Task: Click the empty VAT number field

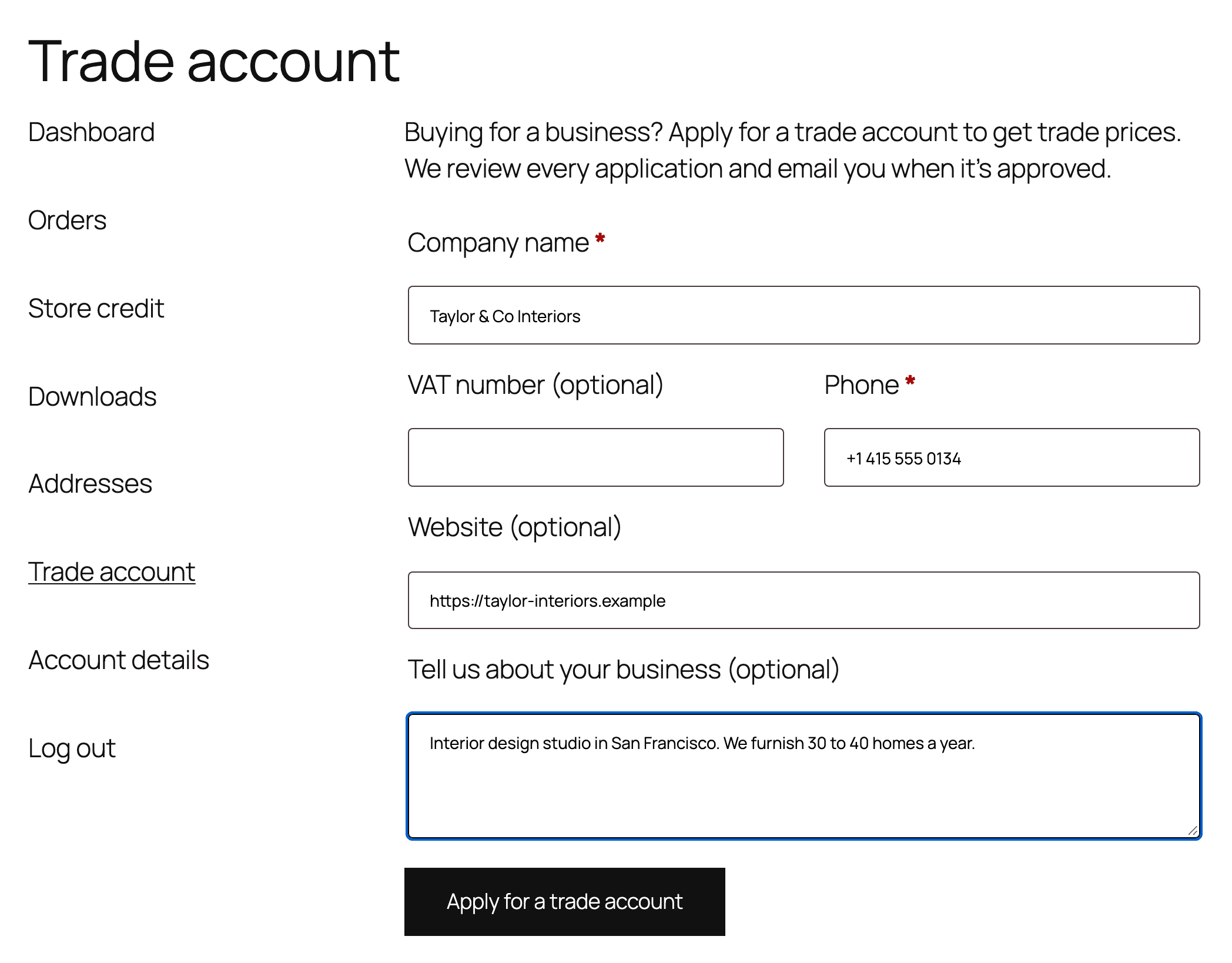Action: coord(595,457)
